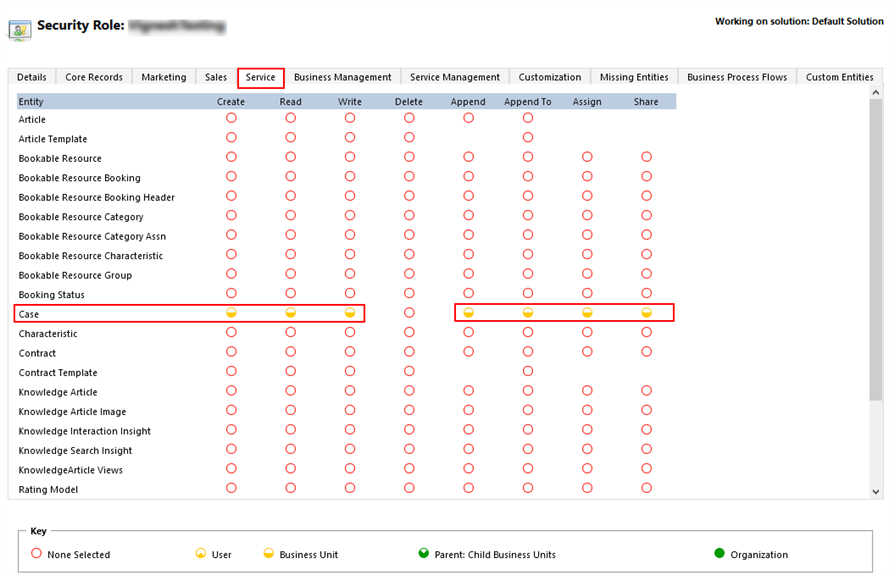The image size is (889, 575).
Task: Toggle Write privilege for Booking Status
Action: pos(350,293)
